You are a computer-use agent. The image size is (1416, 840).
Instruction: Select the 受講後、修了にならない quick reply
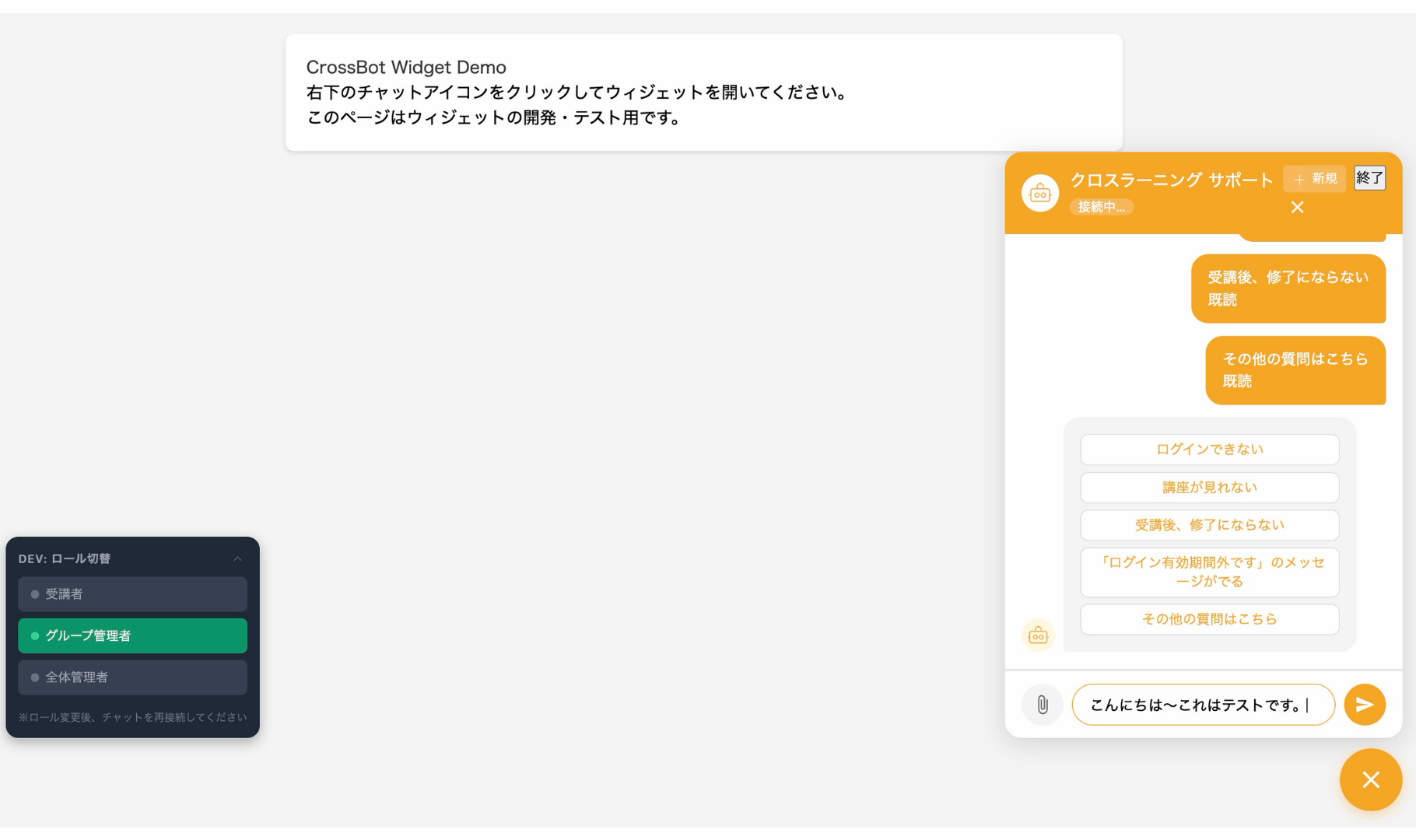click(1209, 525)
